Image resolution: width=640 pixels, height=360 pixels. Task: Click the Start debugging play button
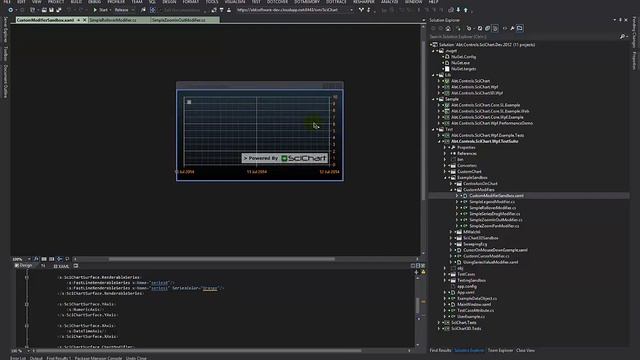point(95,10)
